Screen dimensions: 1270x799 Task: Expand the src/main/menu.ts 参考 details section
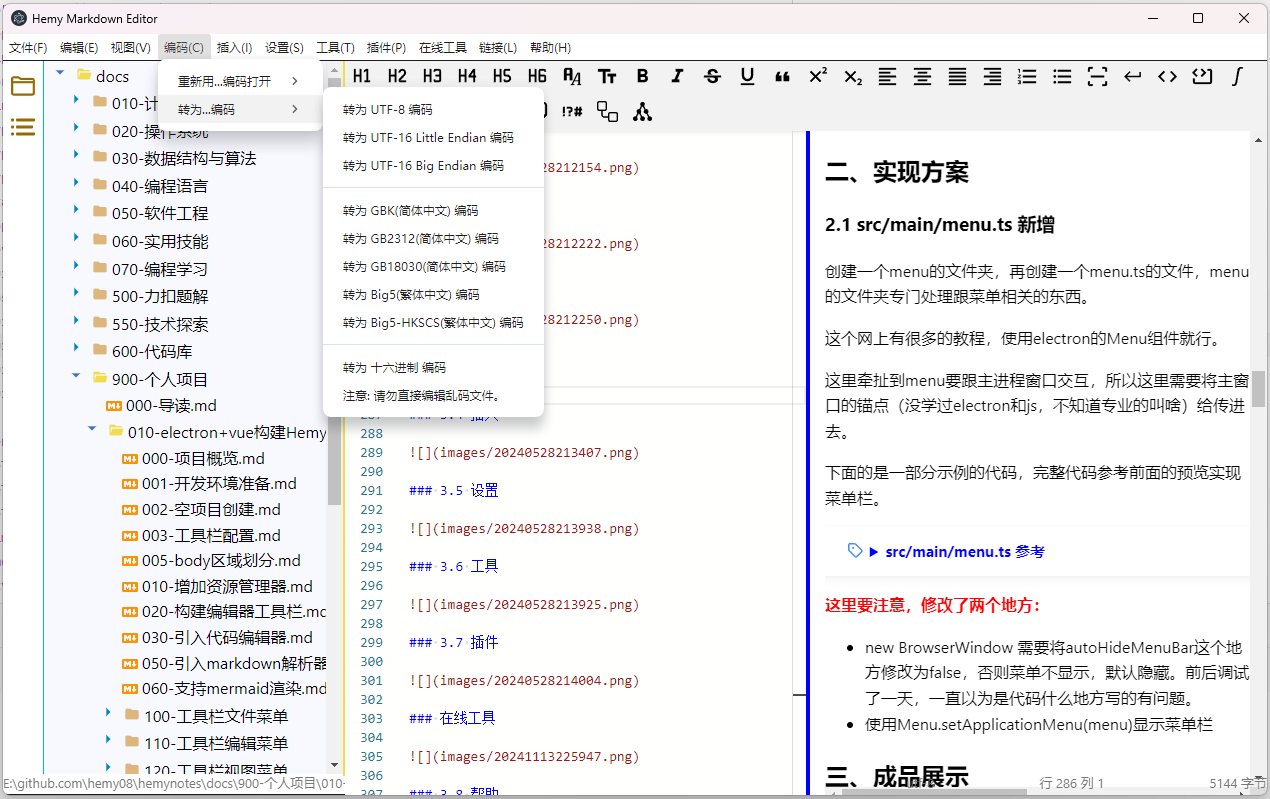click(873, 551)
